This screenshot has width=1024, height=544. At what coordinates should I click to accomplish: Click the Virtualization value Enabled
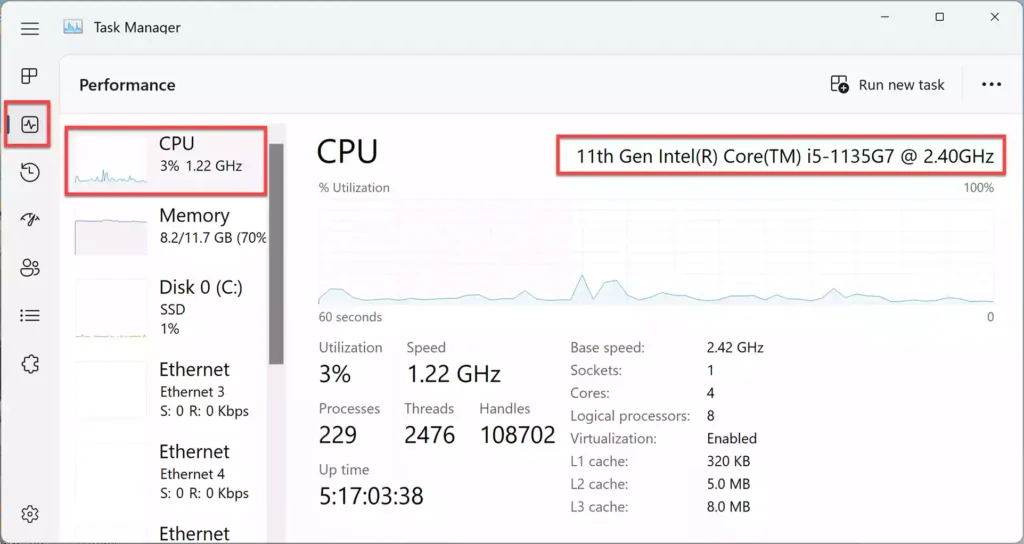tap(731, 438)
